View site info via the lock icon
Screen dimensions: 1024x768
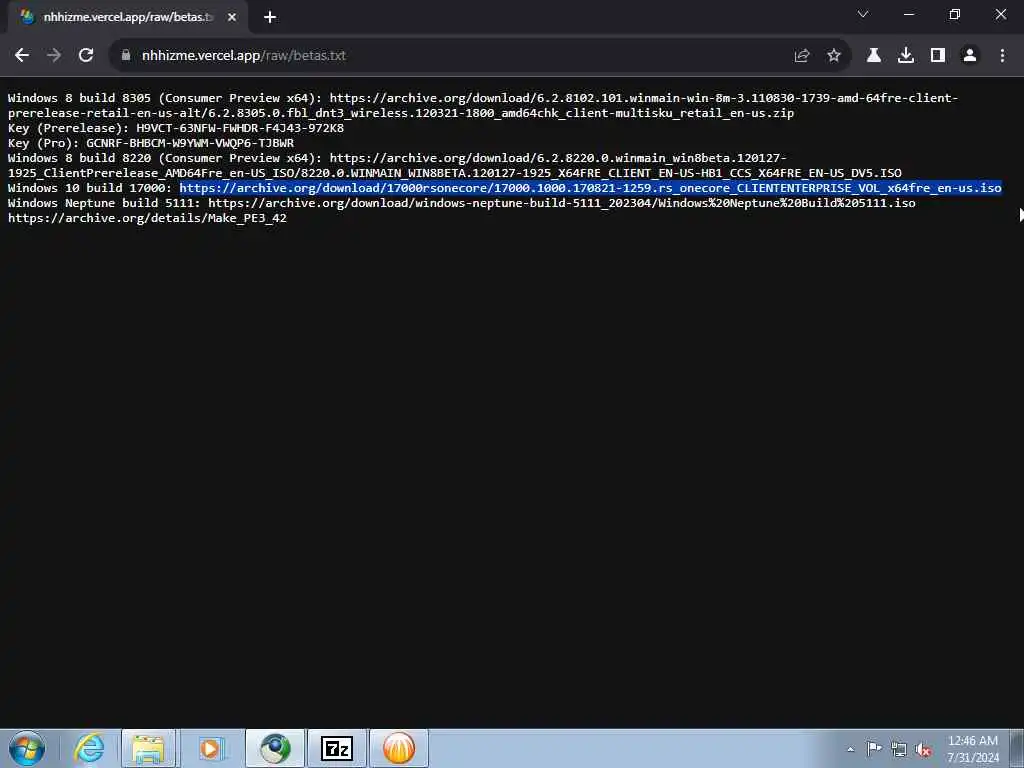[126, 56]
